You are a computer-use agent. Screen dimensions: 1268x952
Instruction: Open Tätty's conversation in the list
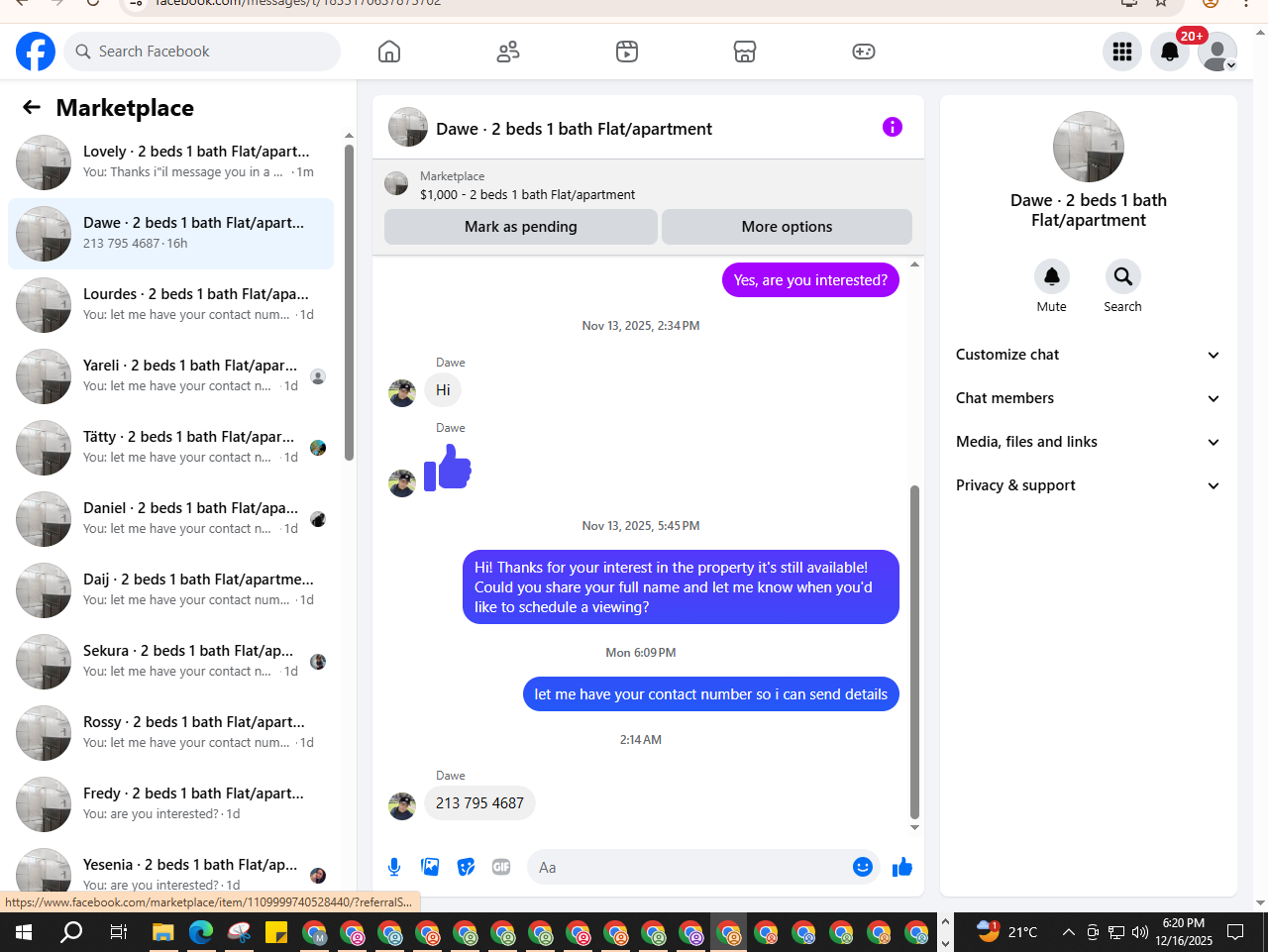[170, 448]
